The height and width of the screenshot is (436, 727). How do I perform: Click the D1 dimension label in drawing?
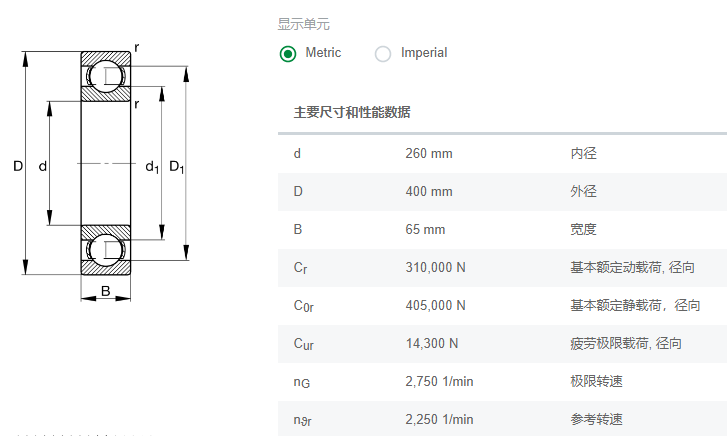coord(177,167)
